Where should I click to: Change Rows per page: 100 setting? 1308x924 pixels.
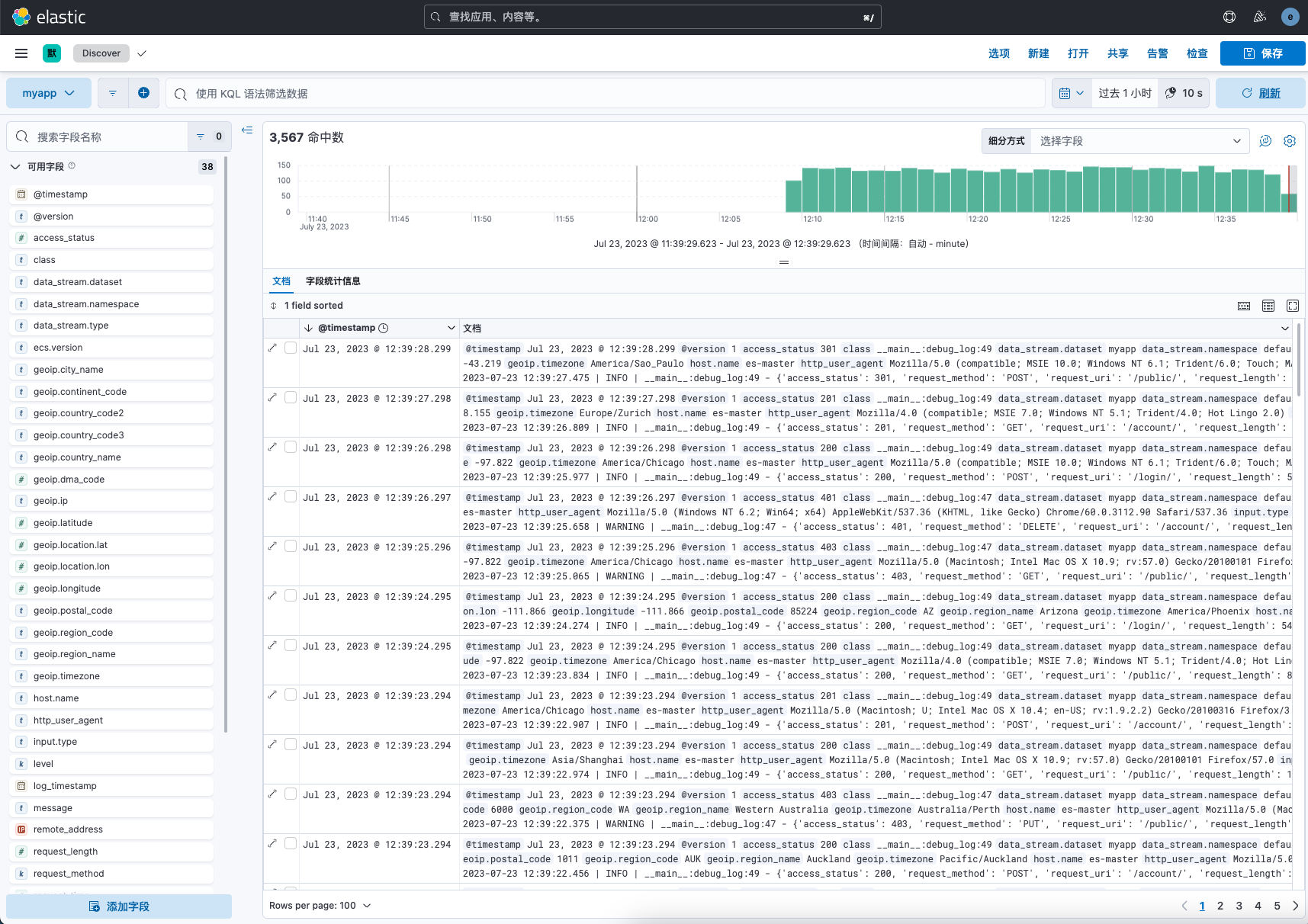coord(320,906)
